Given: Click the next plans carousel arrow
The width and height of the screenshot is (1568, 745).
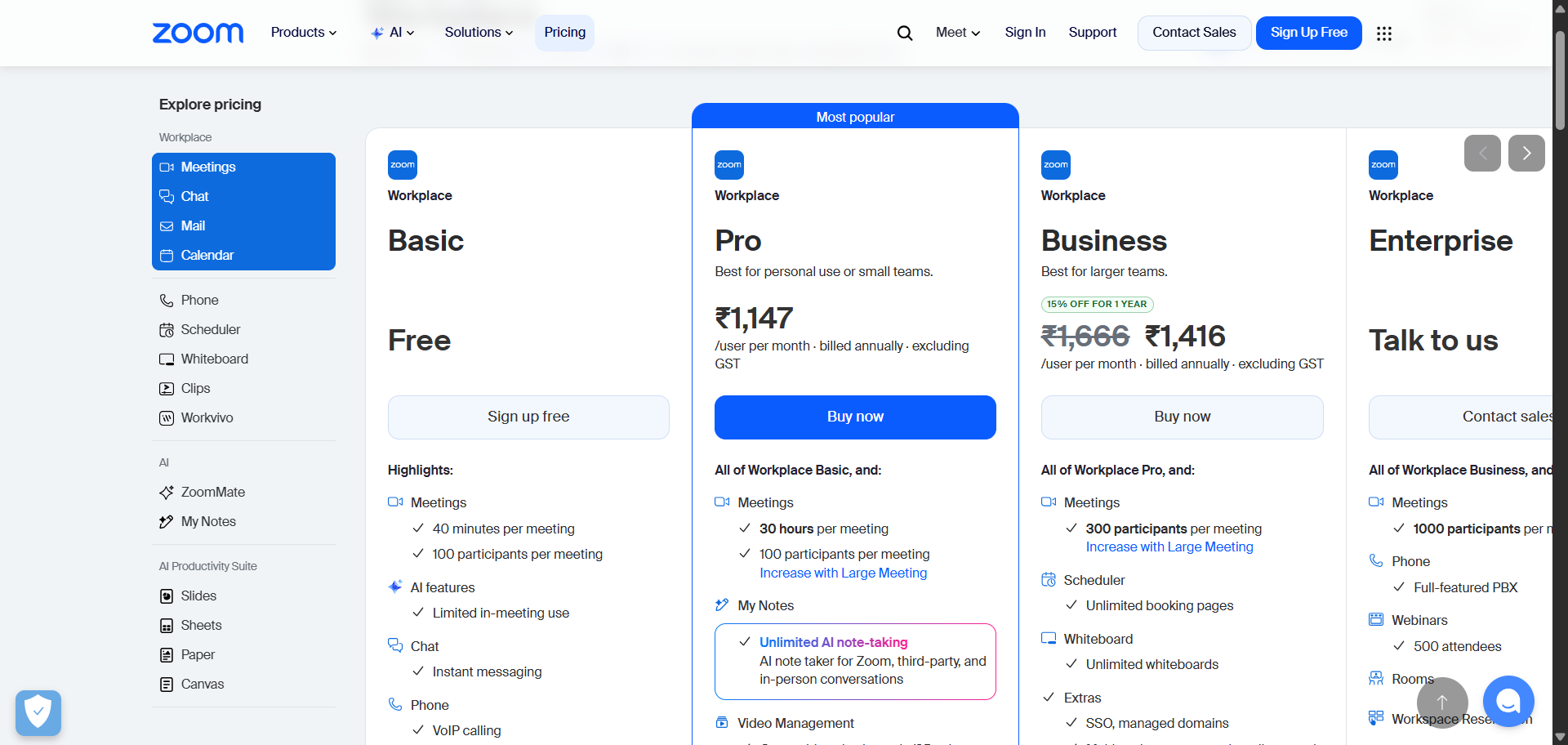Looking at the screenshot, I should pos(1526,153).
